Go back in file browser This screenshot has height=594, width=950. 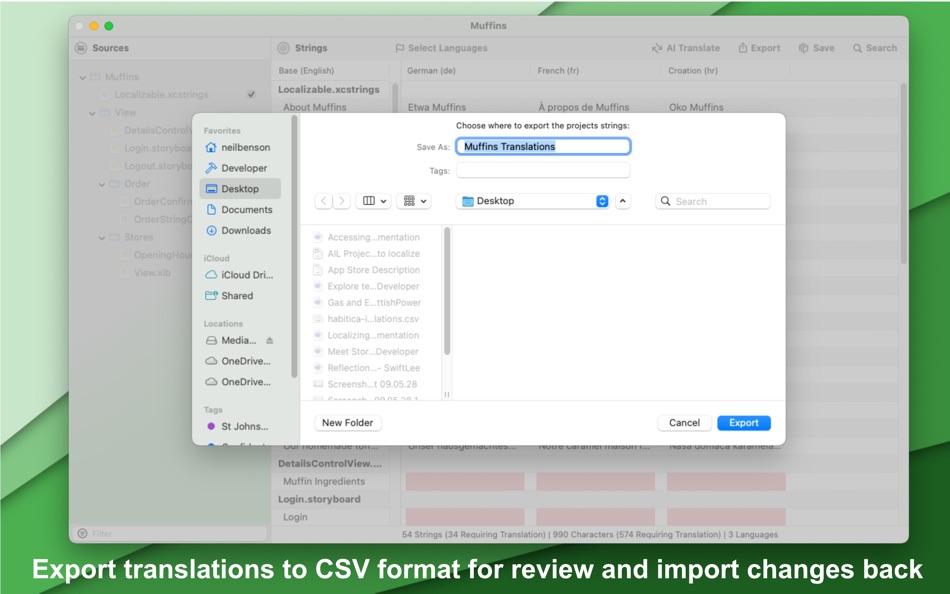coord(324,201)
